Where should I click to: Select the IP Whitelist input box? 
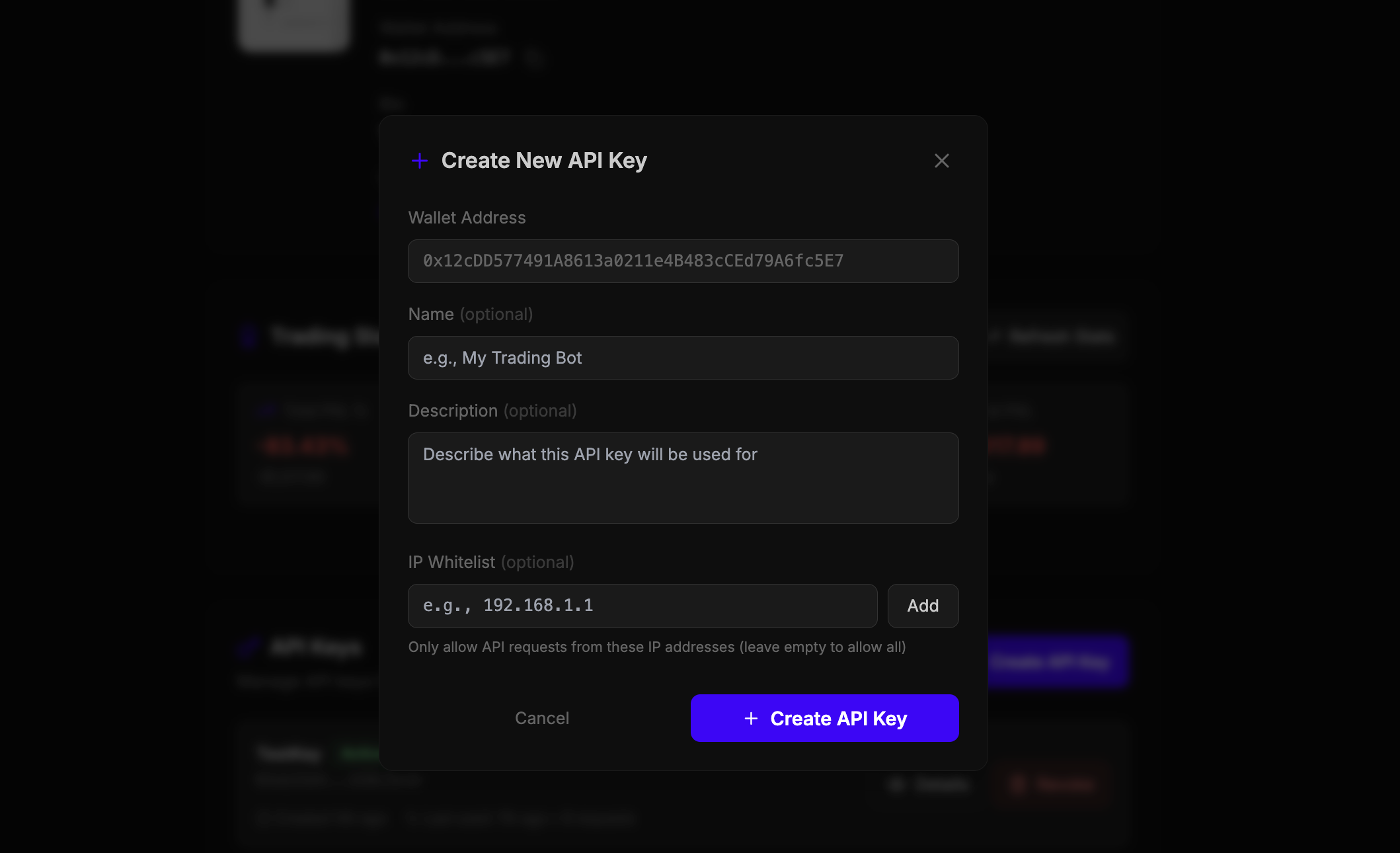[642, 606]
